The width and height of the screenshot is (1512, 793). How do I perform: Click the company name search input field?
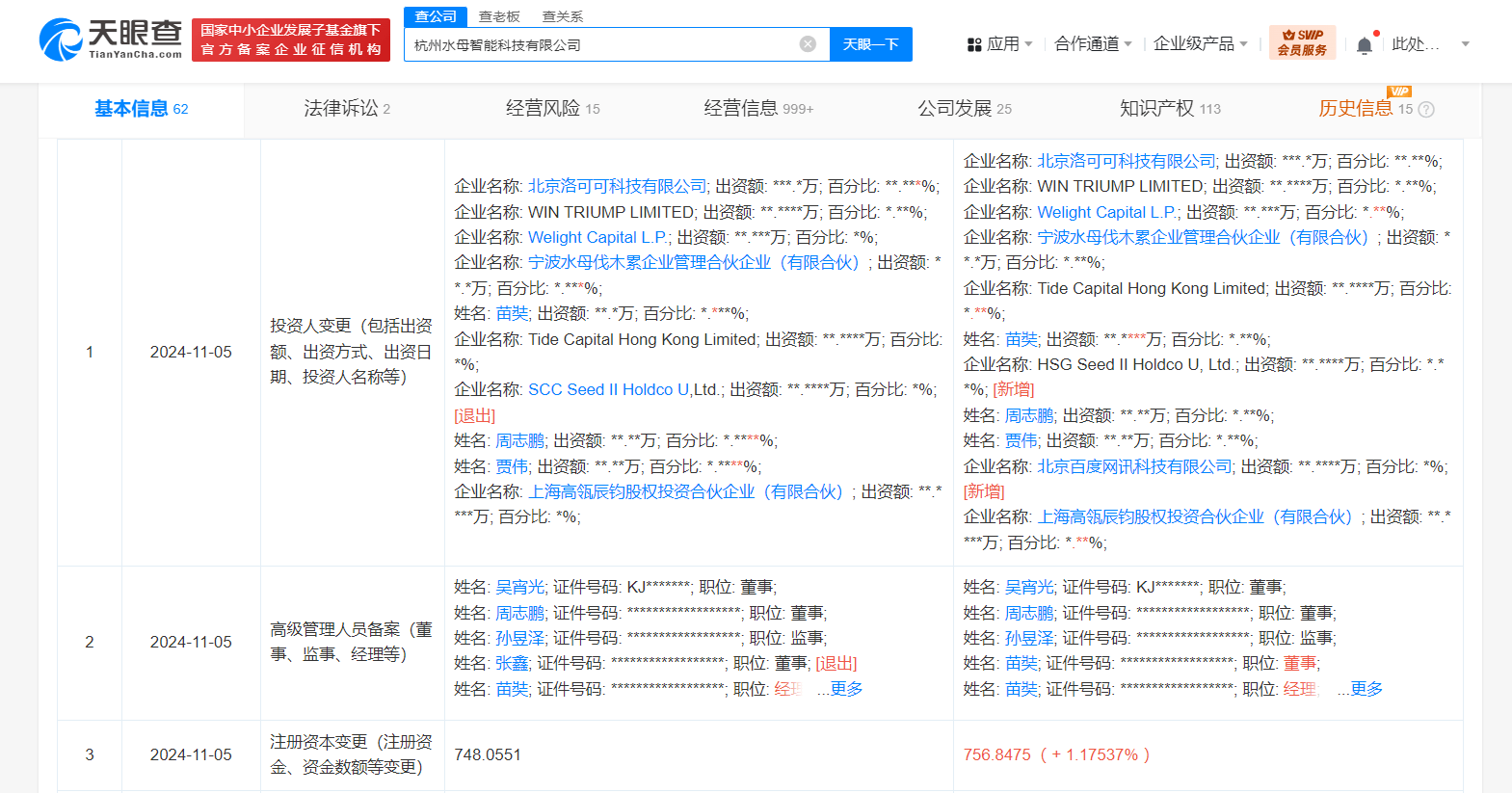pyautogui.click(x=604, y=44)
